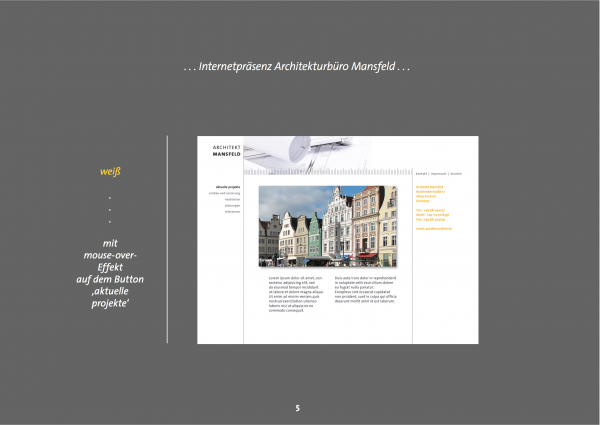Click the photo of colorful gabled houses
600x425 pixels.
[x=327, y=225]
